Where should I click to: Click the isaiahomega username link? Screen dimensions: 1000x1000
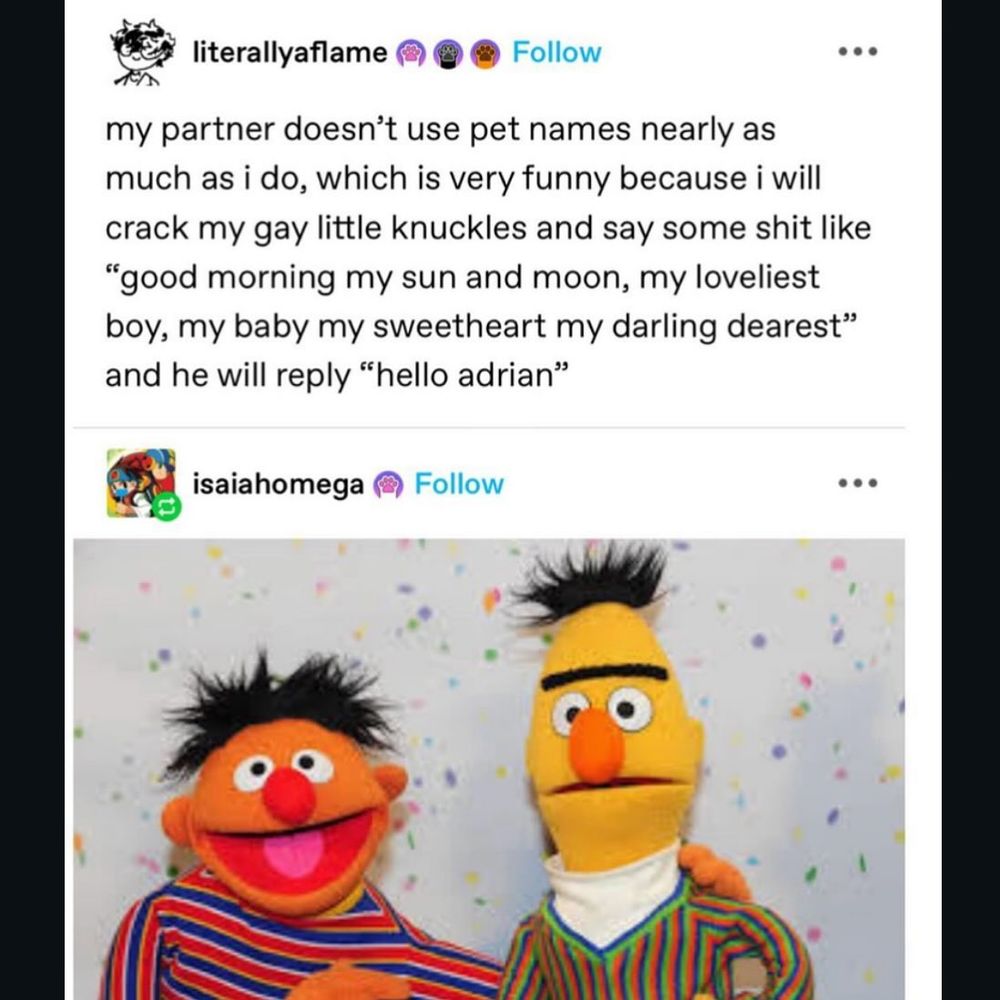pyautogui.click(x=280, y=484)
